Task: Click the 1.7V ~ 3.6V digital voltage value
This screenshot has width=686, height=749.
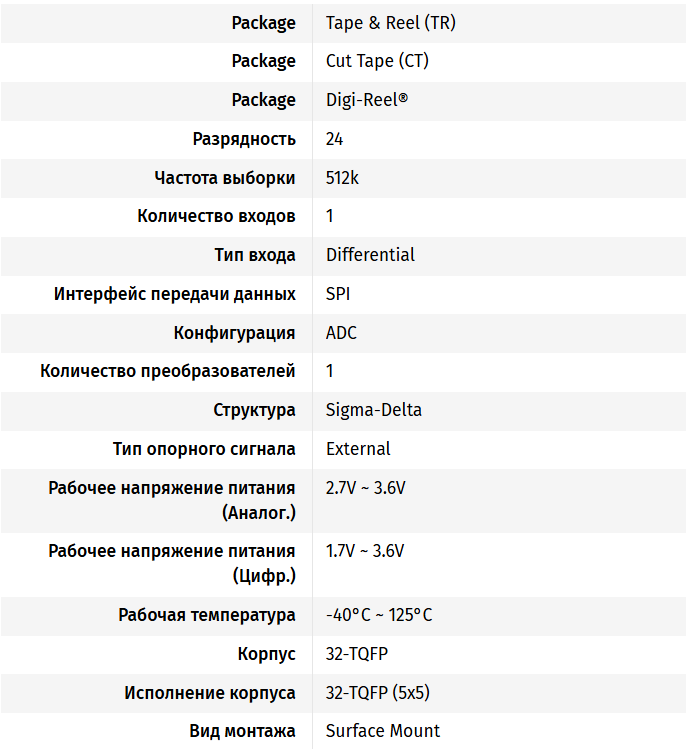Action: click(365, 551)
